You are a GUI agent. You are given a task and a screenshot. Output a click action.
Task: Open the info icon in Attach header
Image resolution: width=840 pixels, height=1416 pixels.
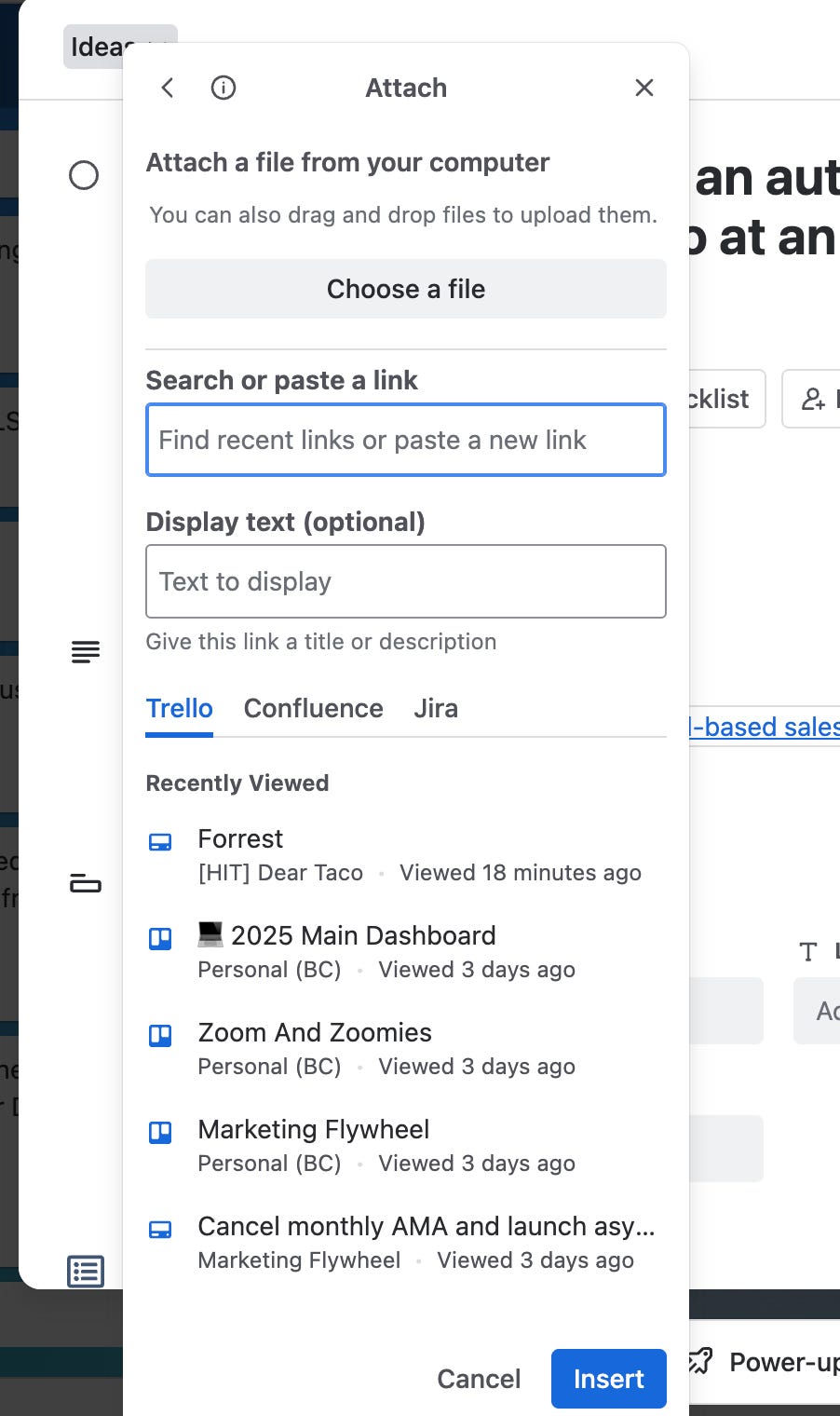tap(224, 88)
